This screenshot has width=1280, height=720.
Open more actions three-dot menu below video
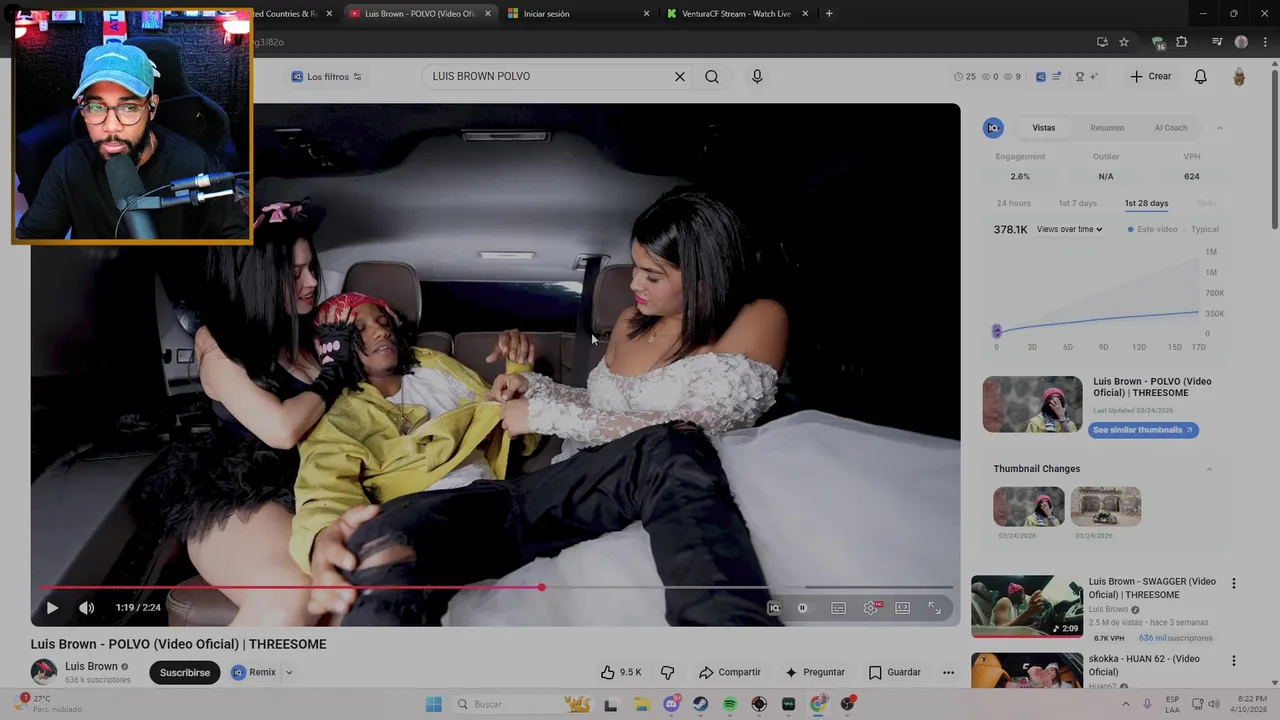[x=948, y=672]
